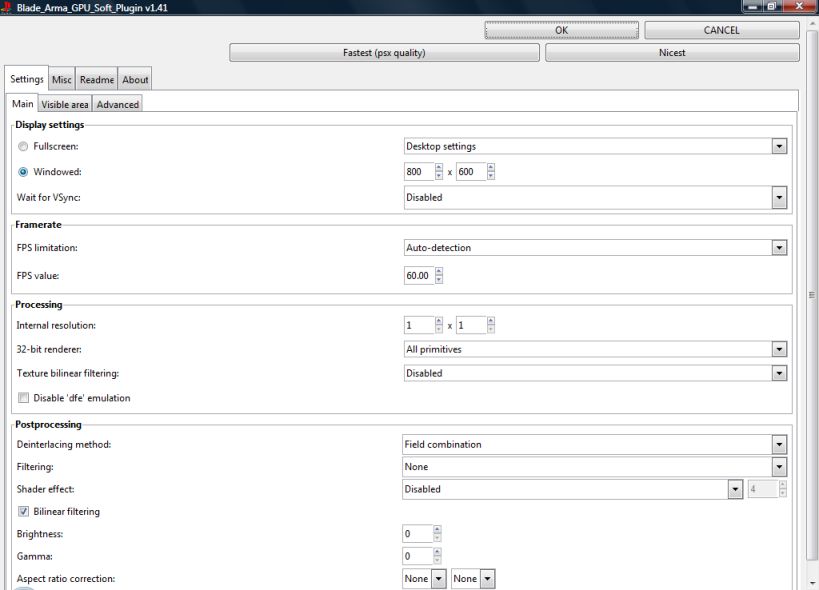This screenshot has height=590, width=819.
Task: Click the vertical scrollbar thumb on the right
Action: (812, 295)
